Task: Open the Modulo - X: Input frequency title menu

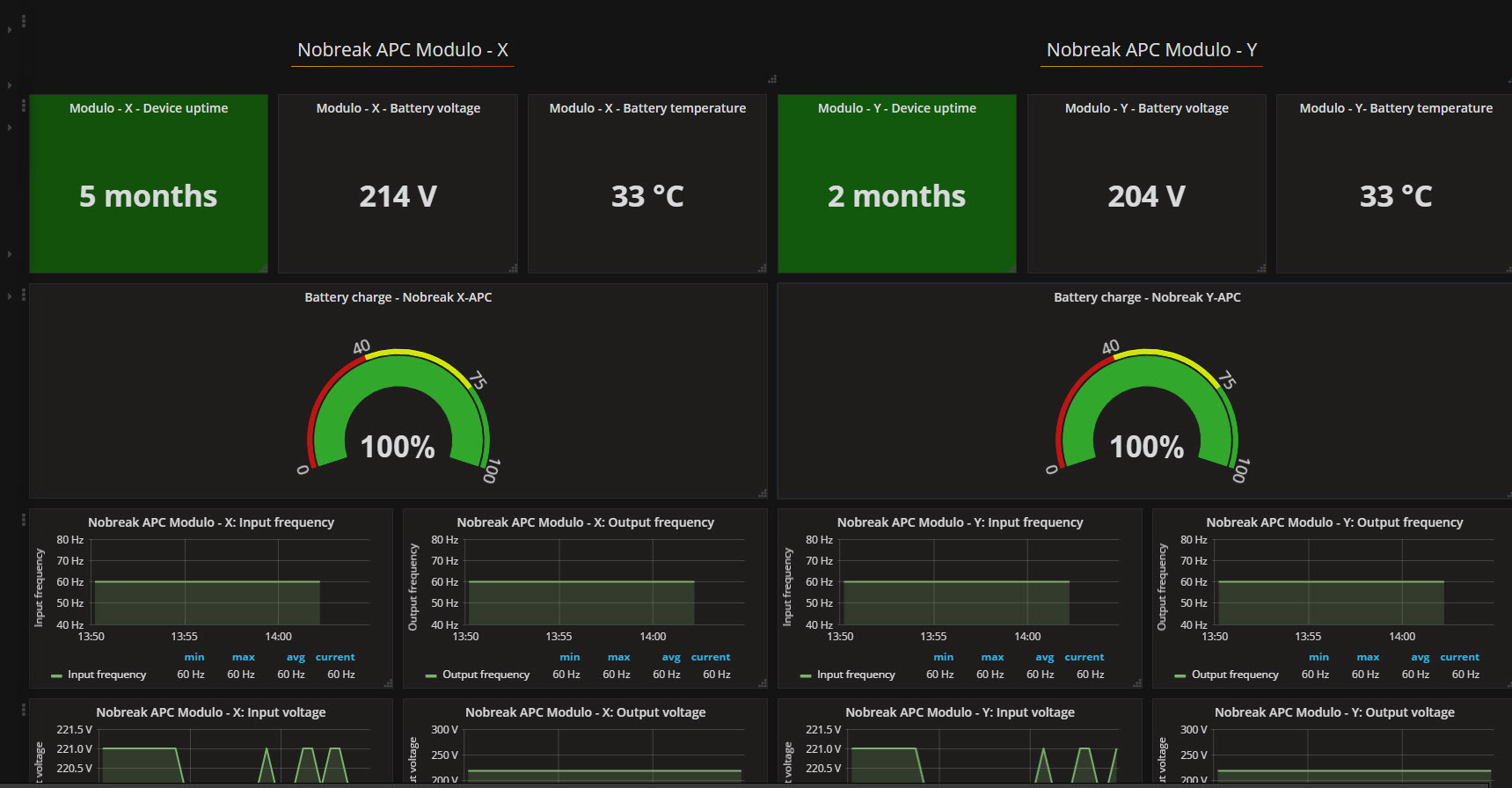Action: pos(211,522)
